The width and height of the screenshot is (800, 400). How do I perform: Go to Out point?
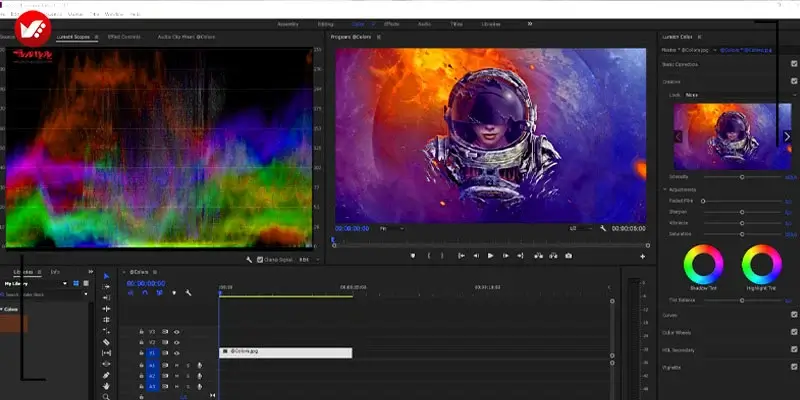[x=520, y=256]
